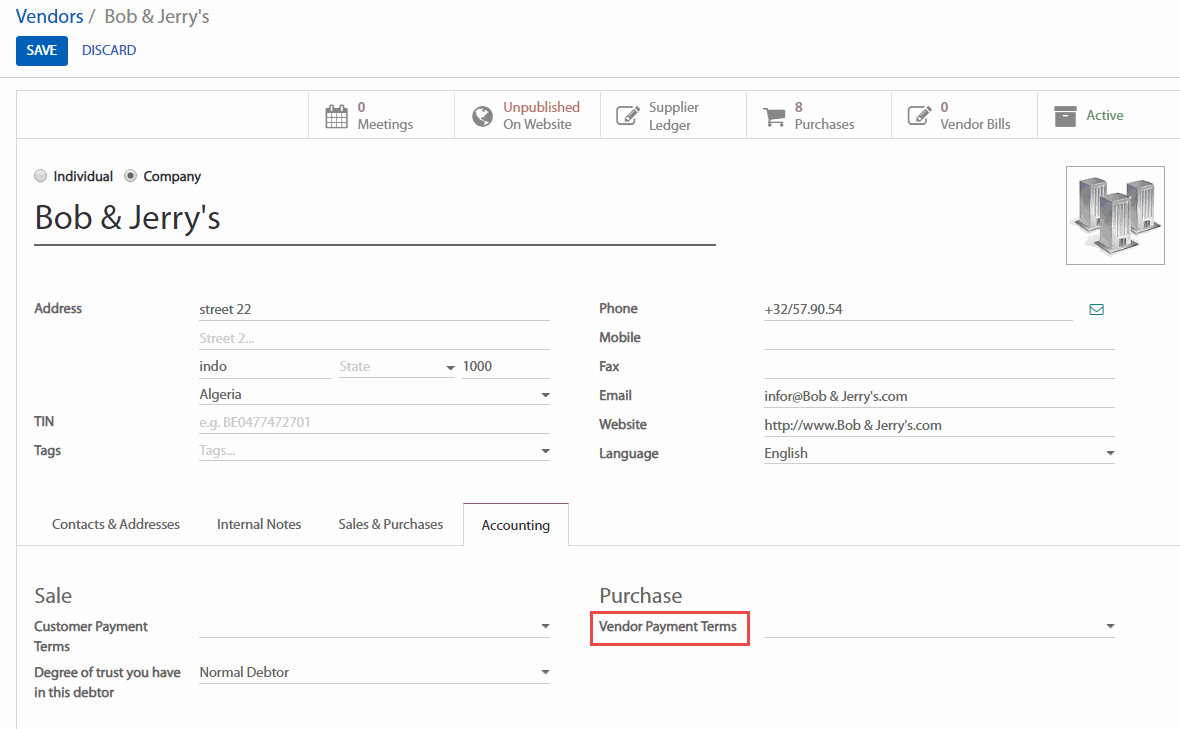Click the globe icon for website publishing
The image size is (1180, 729).
click(482, 116)
